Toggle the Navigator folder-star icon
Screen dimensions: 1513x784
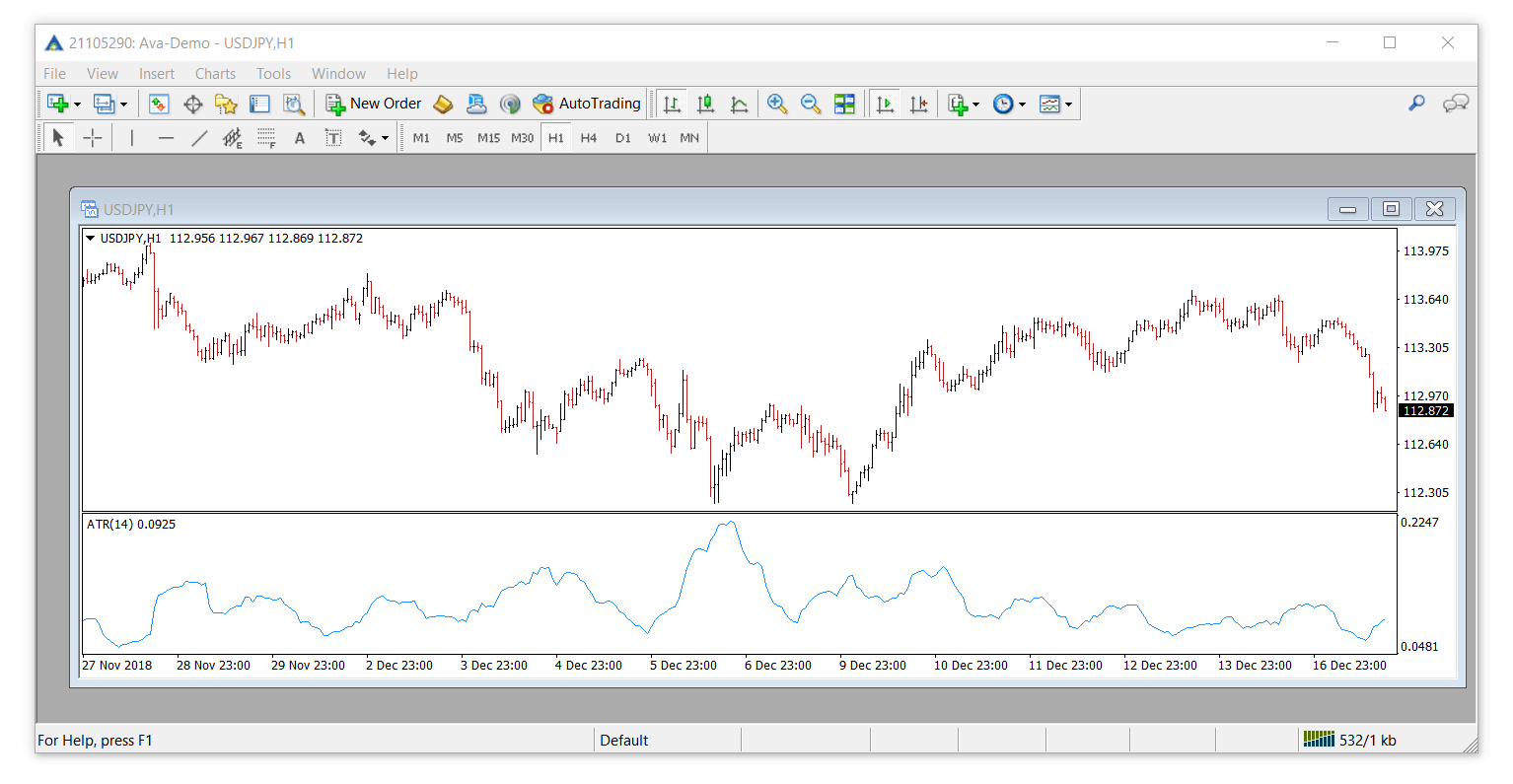tap(227, 104)
